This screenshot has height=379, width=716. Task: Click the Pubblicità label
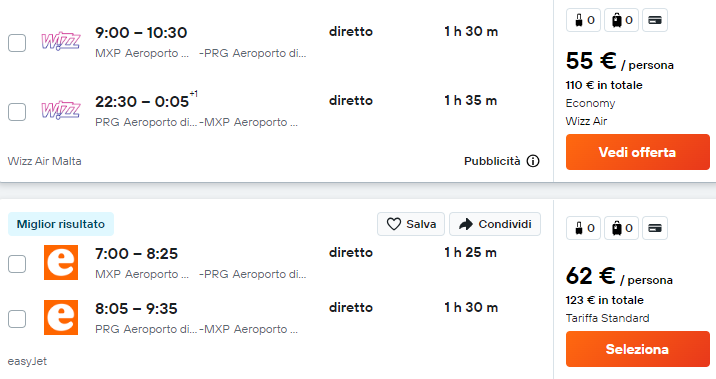coord(492,161)
